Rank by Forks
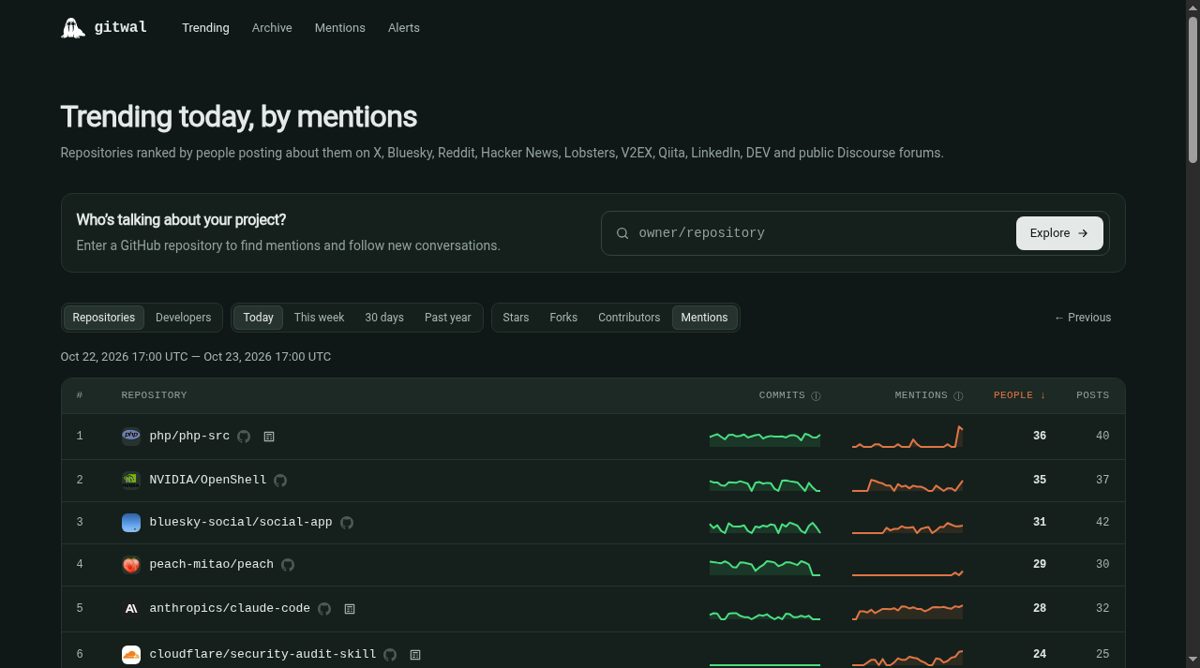This screenshot has height=668, width=1200. tap(563, 317)
